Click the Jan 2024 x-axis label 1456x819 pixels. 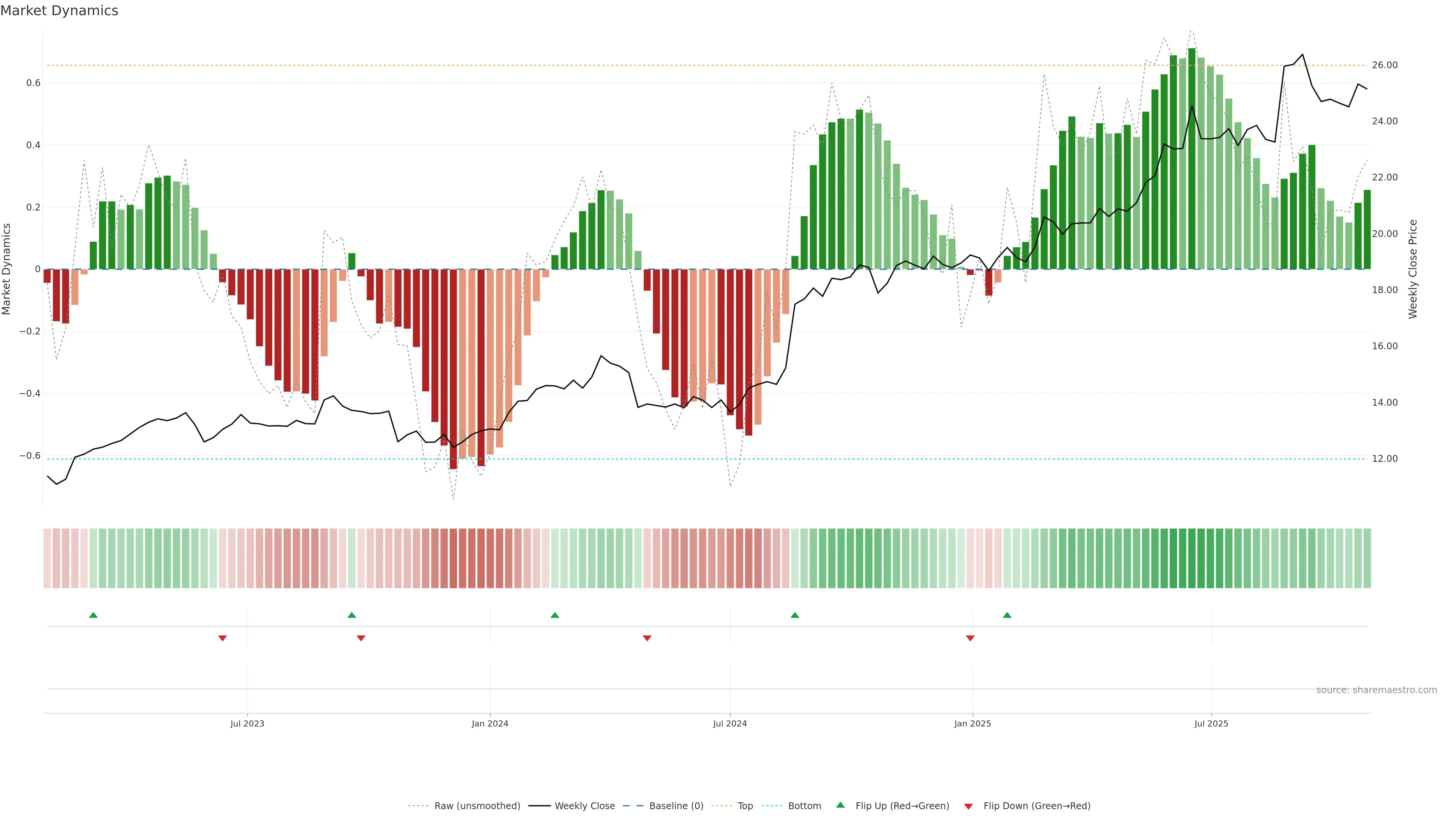click(x=490, y=723)
